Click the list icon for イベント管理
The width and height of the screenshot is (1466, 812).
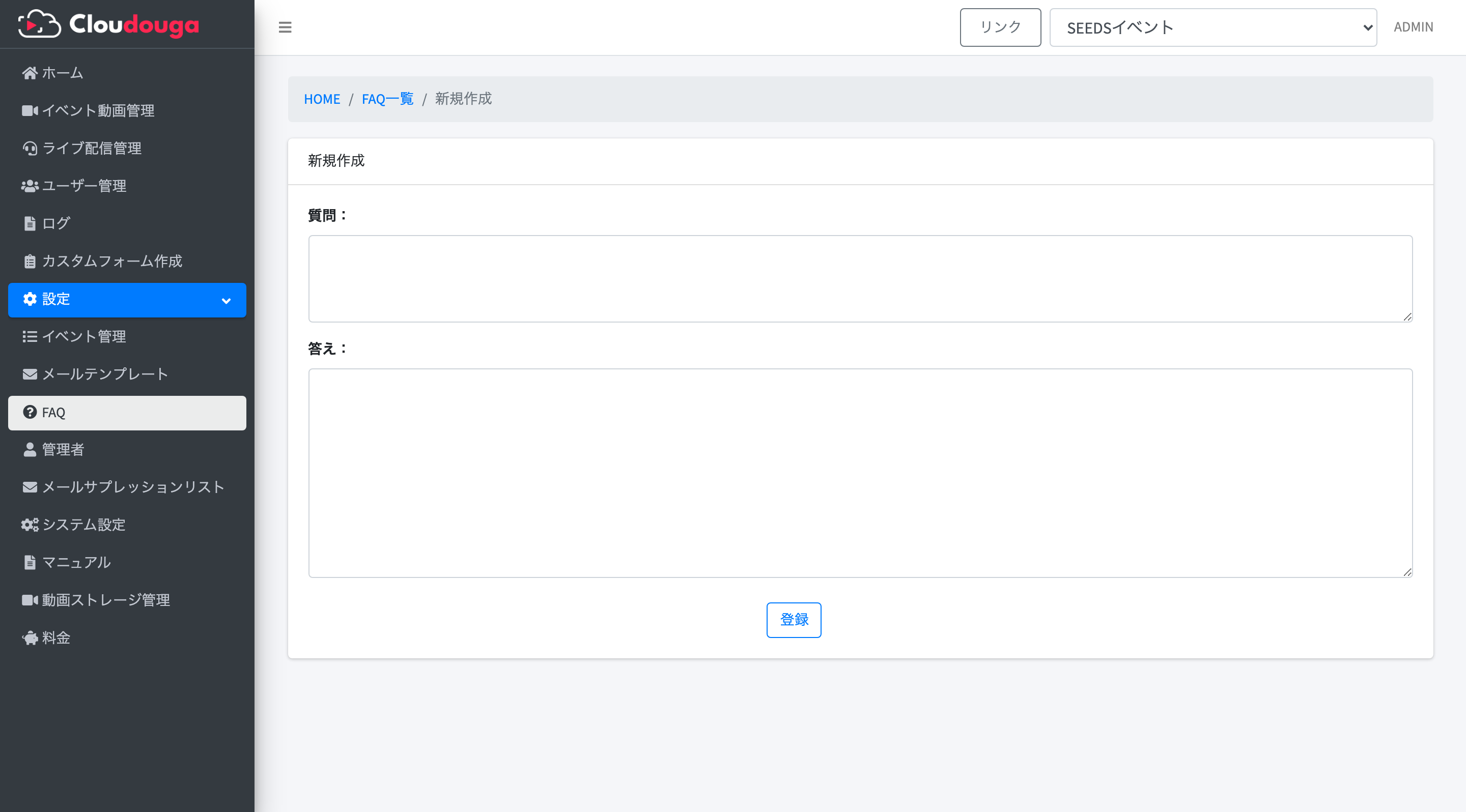30,337
